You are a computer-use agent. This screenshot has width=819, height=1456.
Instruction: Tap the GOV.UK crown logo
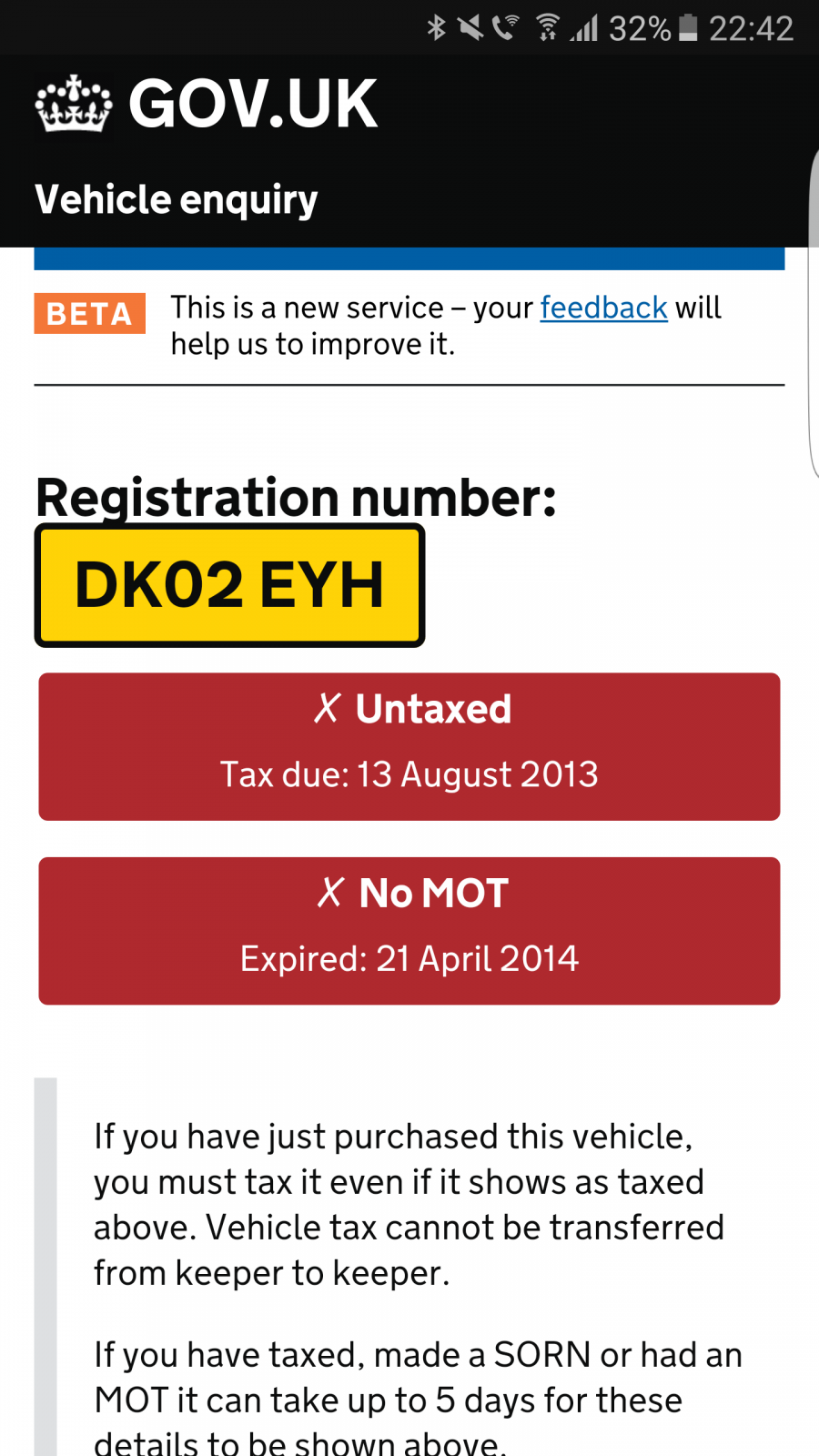74,104
